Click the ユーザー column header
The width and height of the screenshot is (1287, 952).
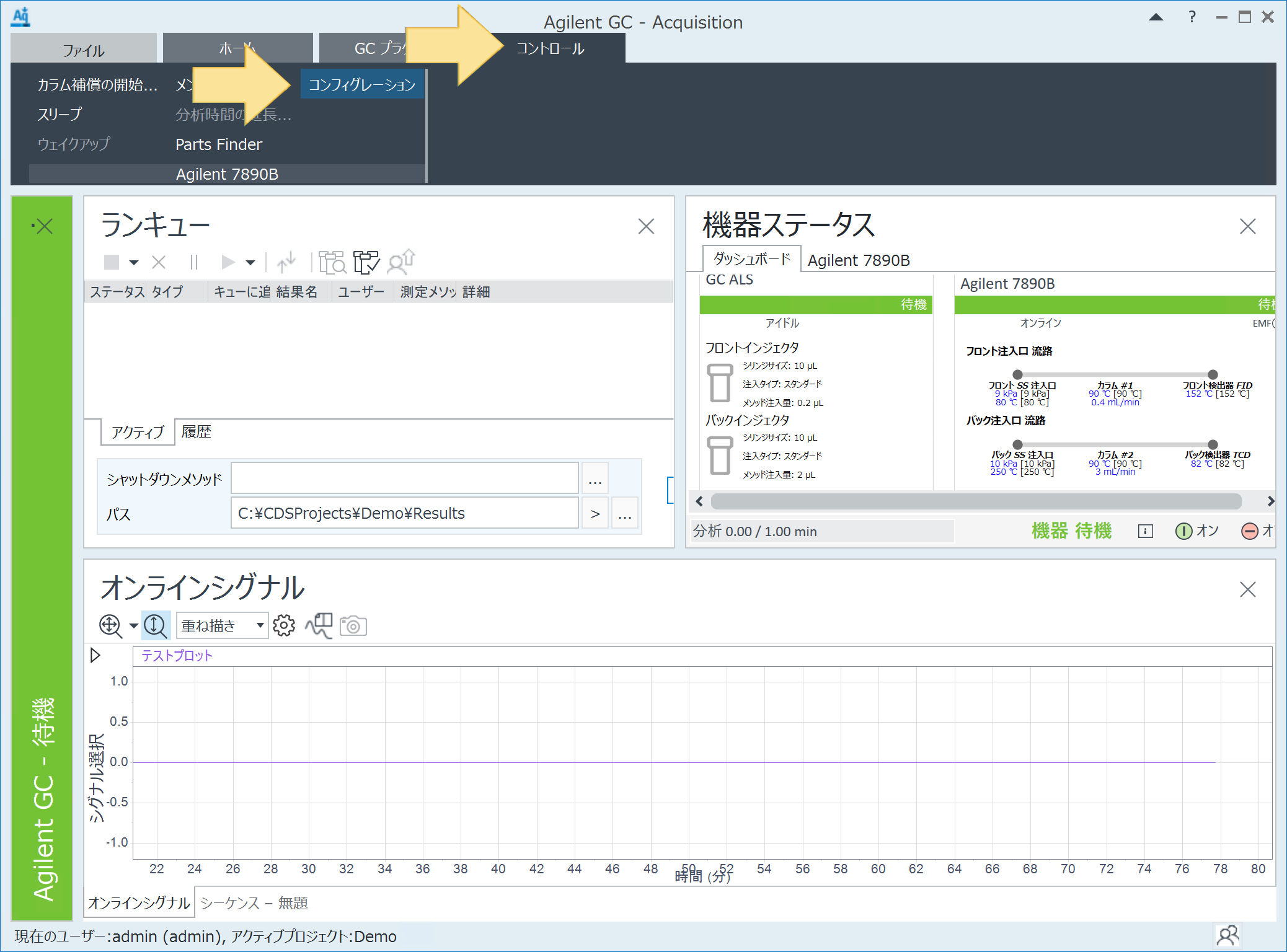click(x=363, y=292)
